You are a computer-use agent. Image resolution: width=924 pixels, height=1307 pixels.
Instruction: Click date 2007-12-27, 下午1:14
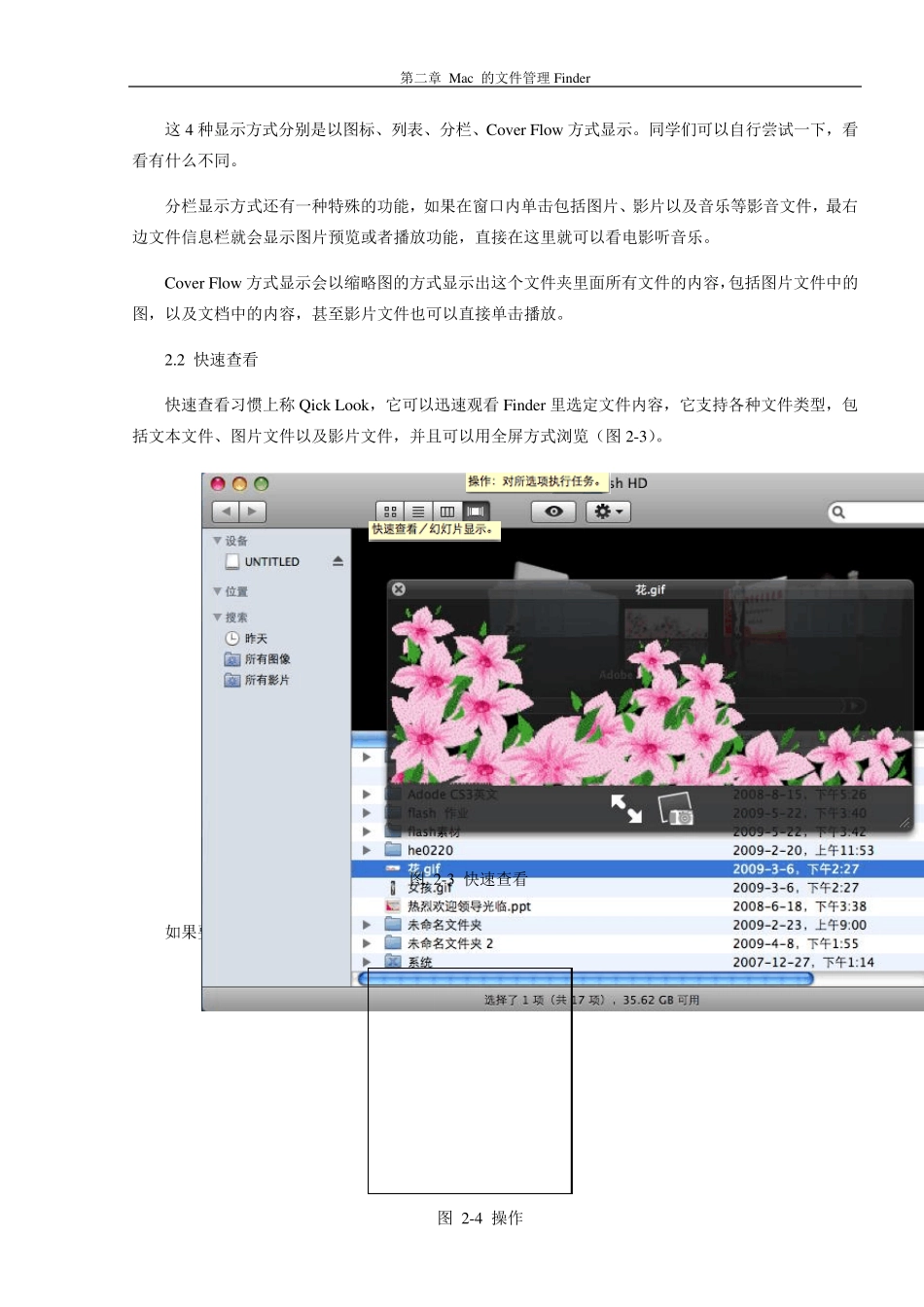pos(803,962)
